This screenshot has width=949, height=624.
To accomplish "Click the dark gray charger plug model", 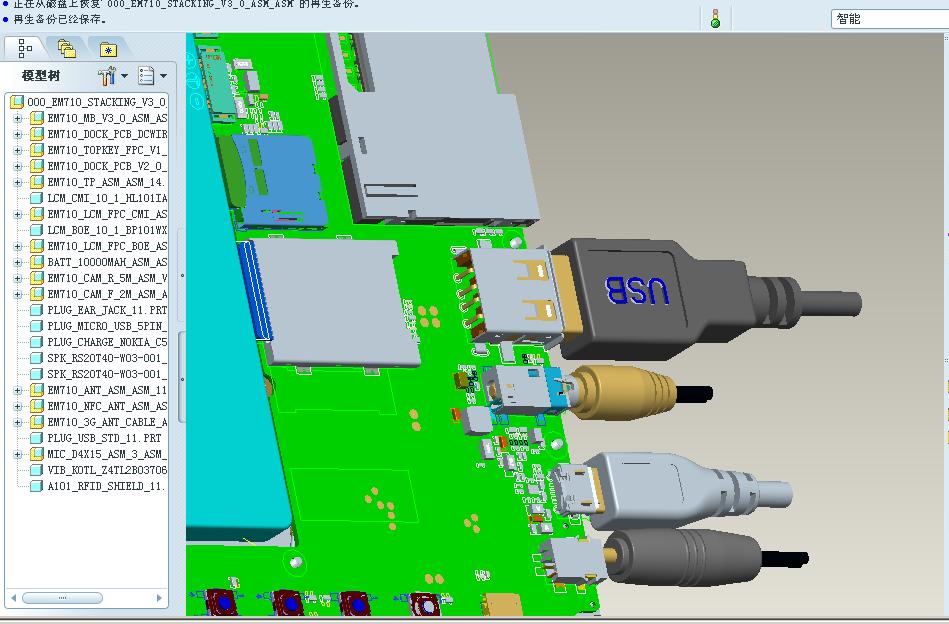I will point(690,558).
